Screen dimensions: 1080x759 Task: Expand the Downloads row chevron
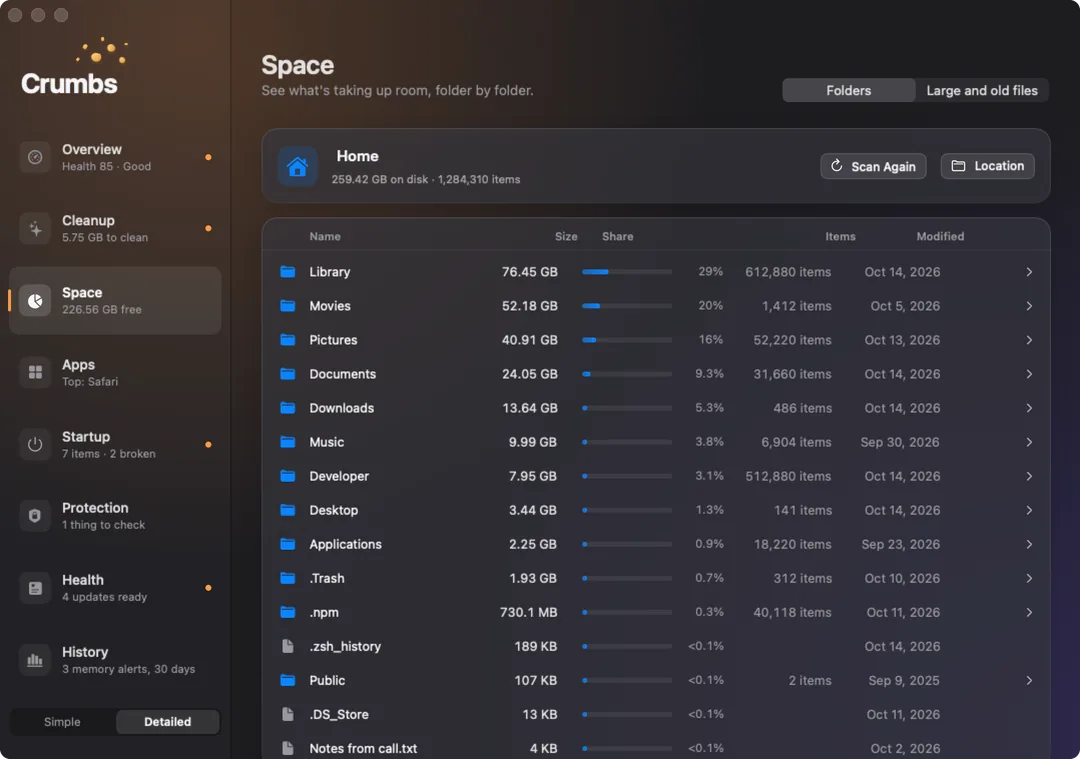(1029, 408)
